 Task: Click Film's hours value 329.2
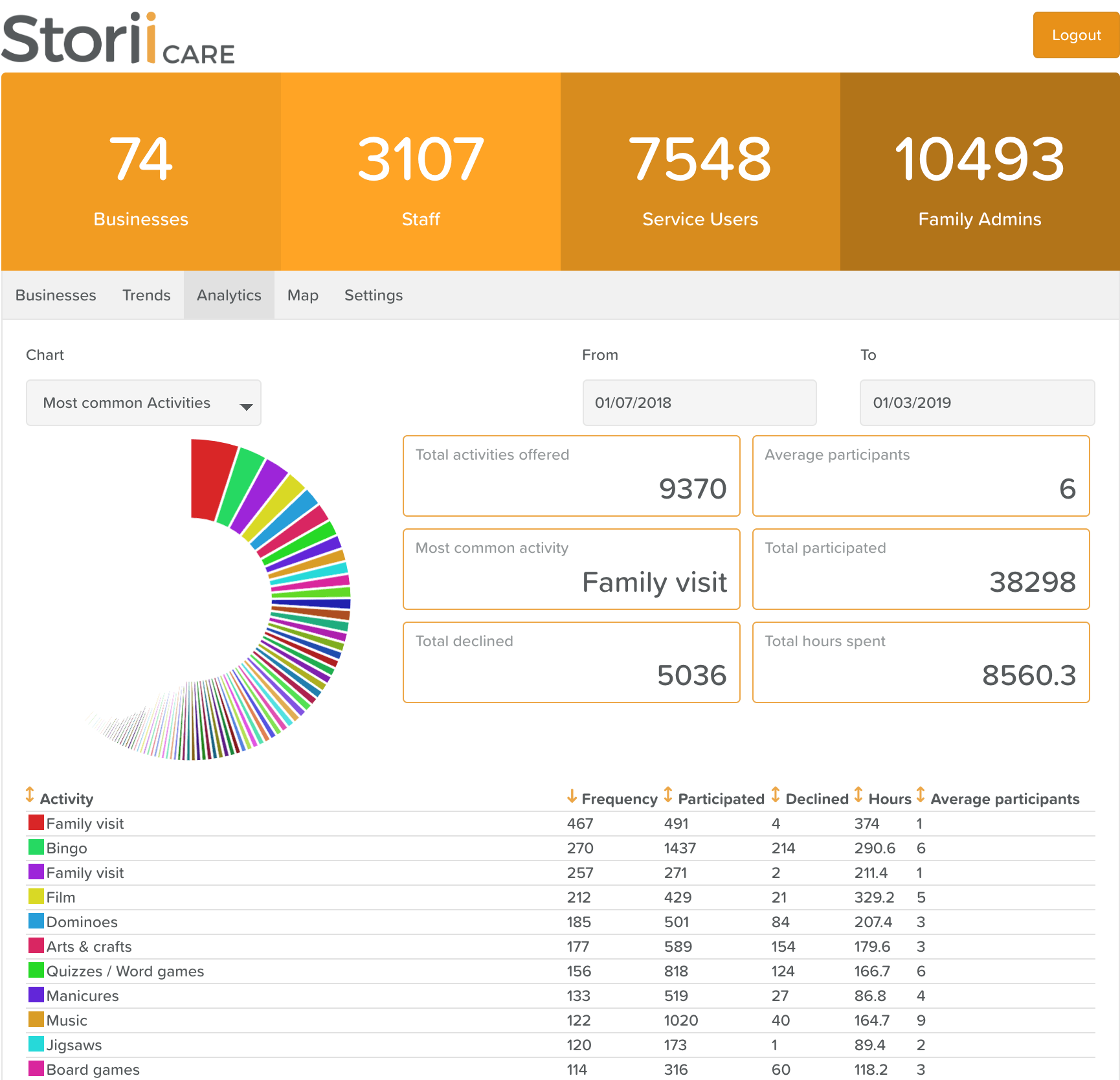(875, 897)
